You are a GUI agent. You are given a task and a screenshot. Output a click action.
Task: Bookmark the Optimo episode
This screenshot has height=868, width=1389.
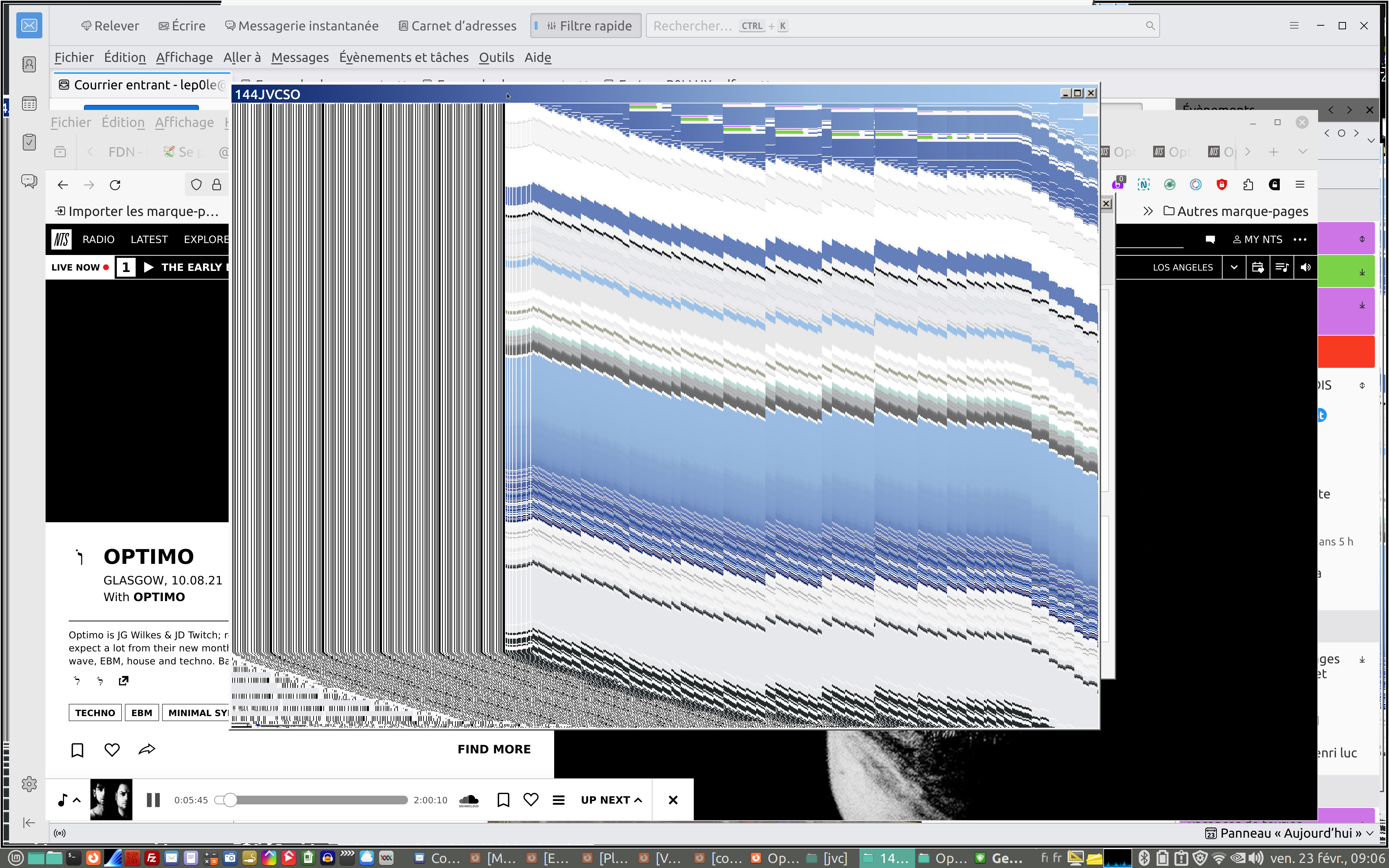point(77,750)
